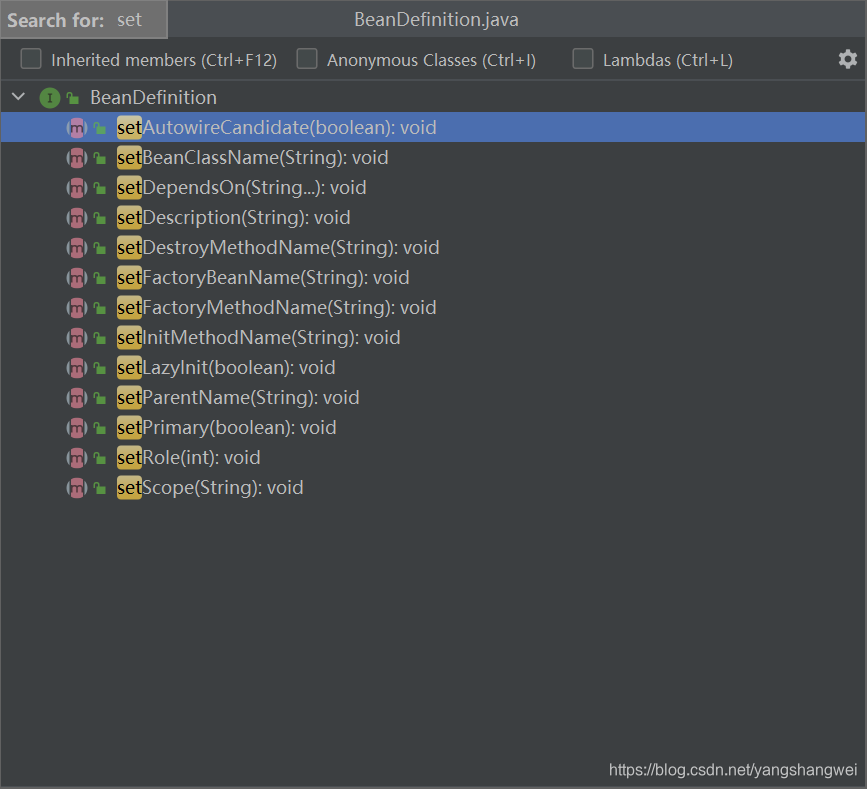Select setFactoryMethodName(String): void
The height and width of the screenshot is (789, 867).
coord(433,308)
